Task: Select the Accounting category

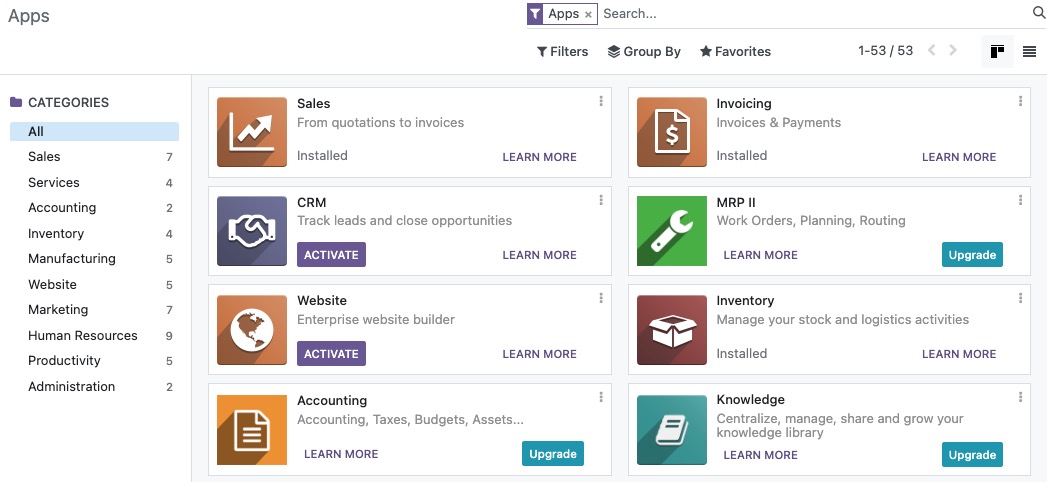Action: click(x=94, y=208)
